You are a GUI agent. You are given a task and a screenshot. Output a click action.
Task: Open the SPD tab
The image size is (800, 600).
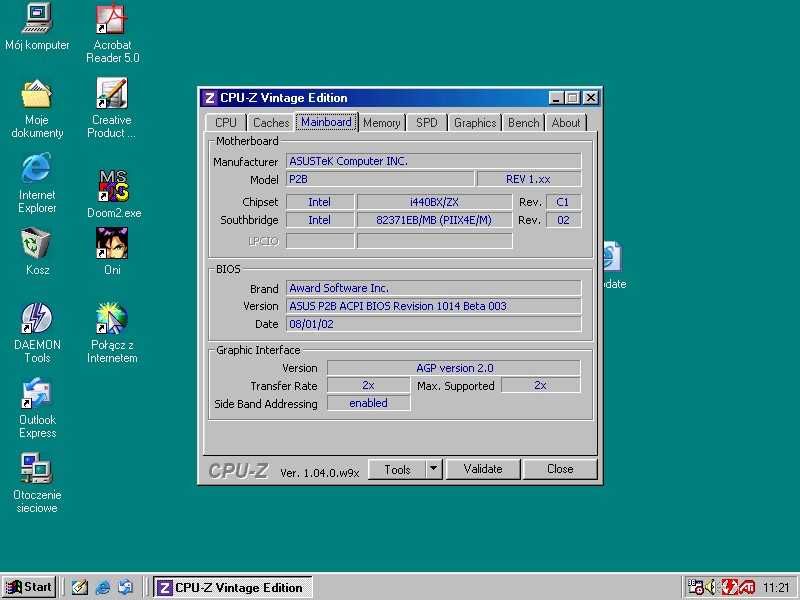coord(427,123)
